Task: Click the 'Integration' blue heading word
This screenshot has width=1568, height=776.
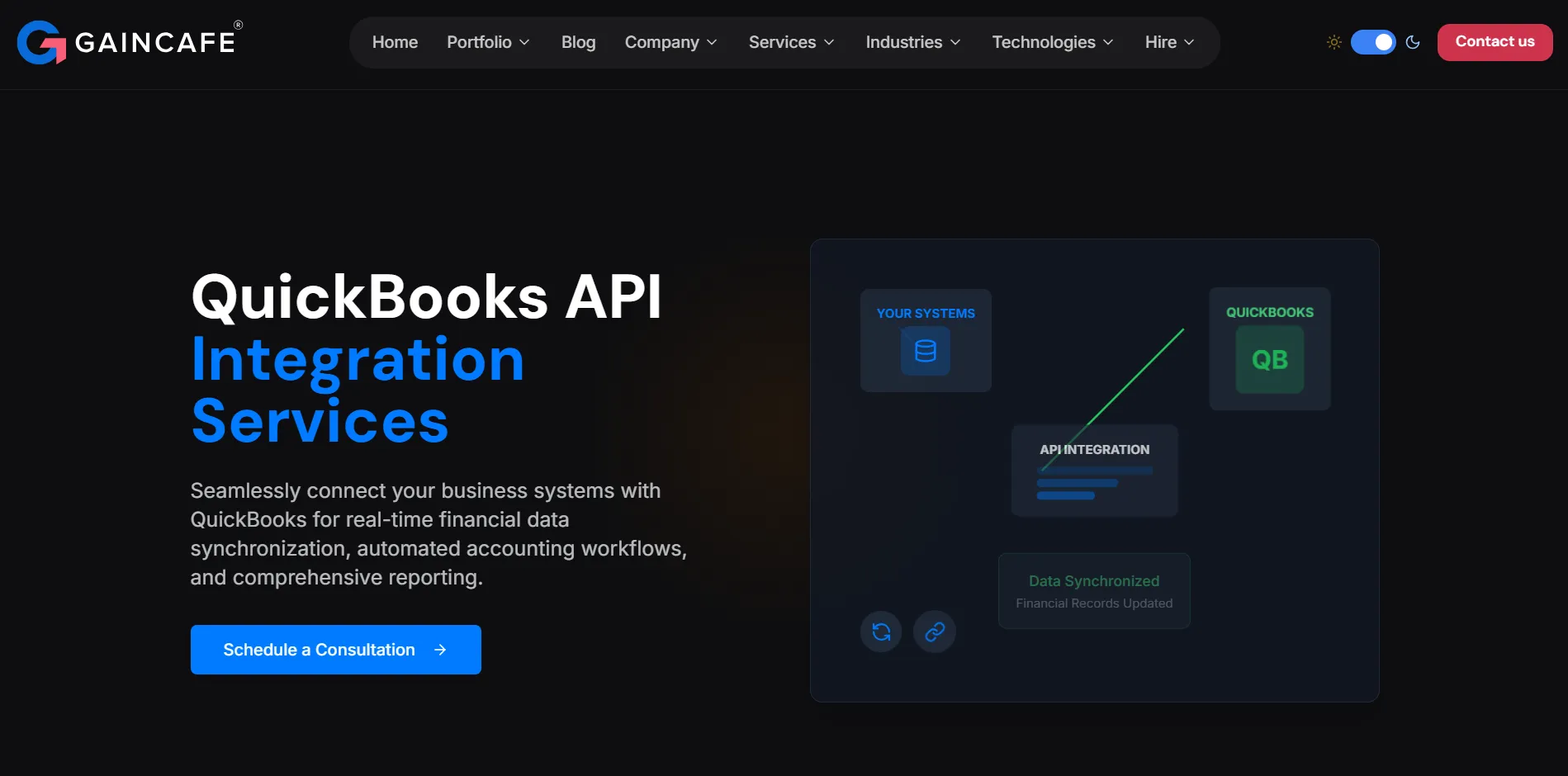Action: 358,361
